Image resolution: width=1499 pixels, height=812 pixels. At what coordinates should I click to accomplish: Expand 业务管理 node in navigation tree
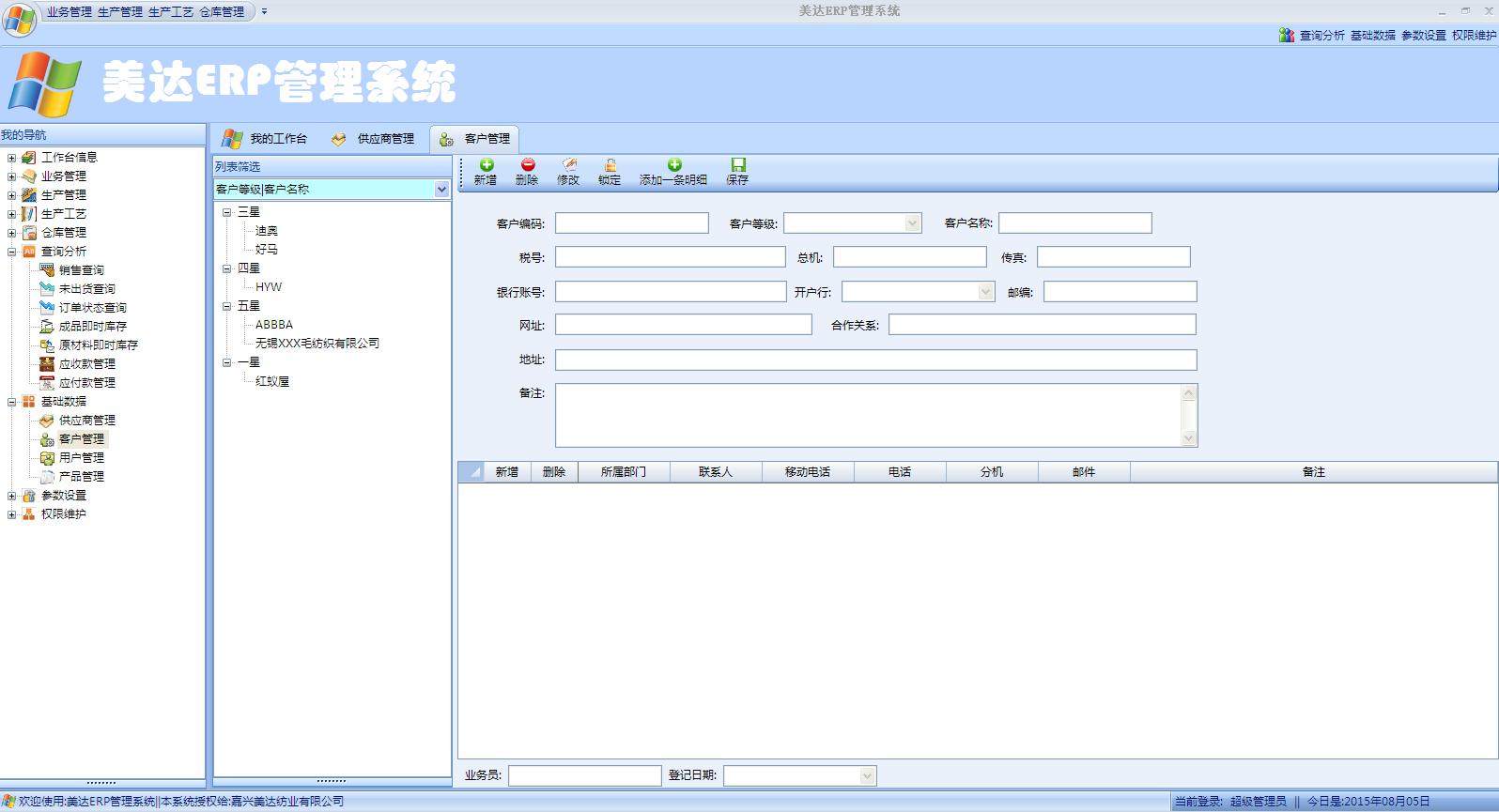pyautogui.click(x=11, y=176)
